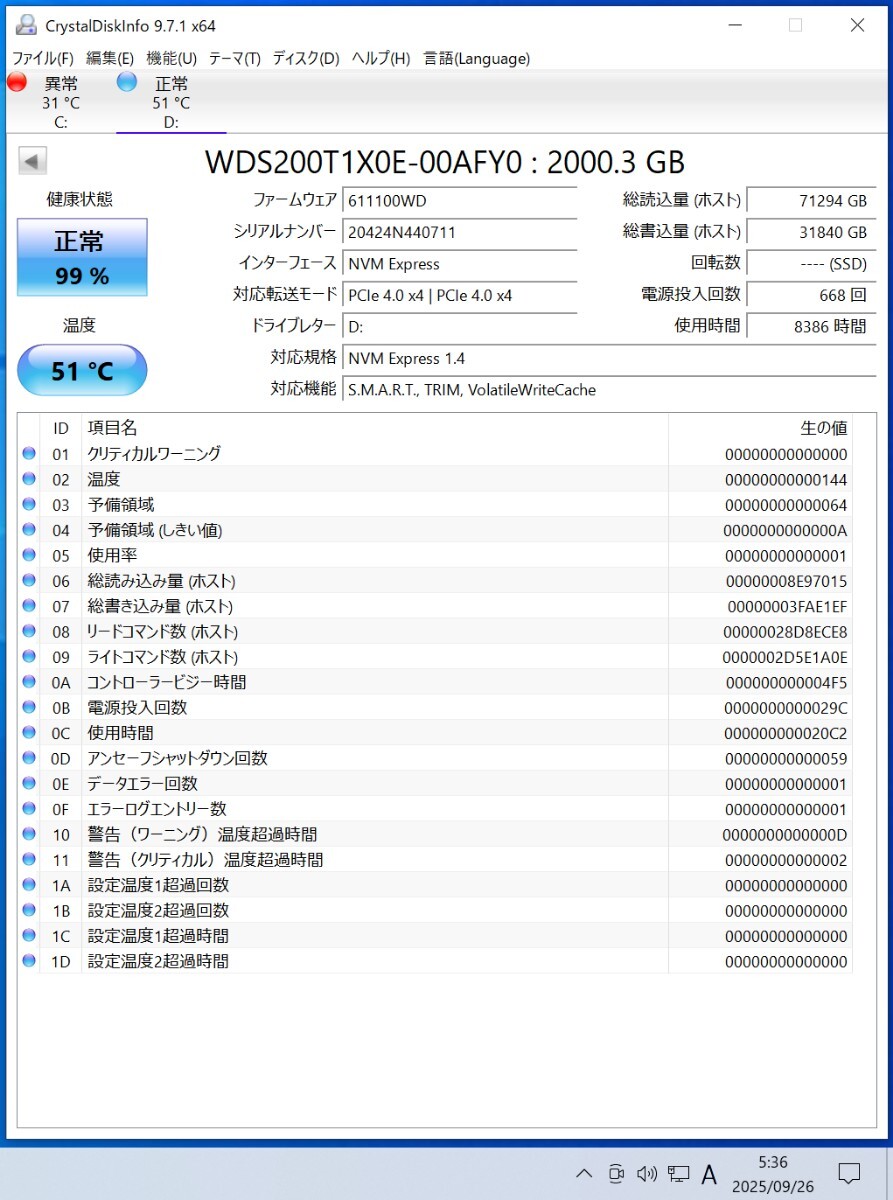The width and height of the screenshot is (893, 1200).
Task: Click total host writes value 31840 GB
Action: point(810,232)
